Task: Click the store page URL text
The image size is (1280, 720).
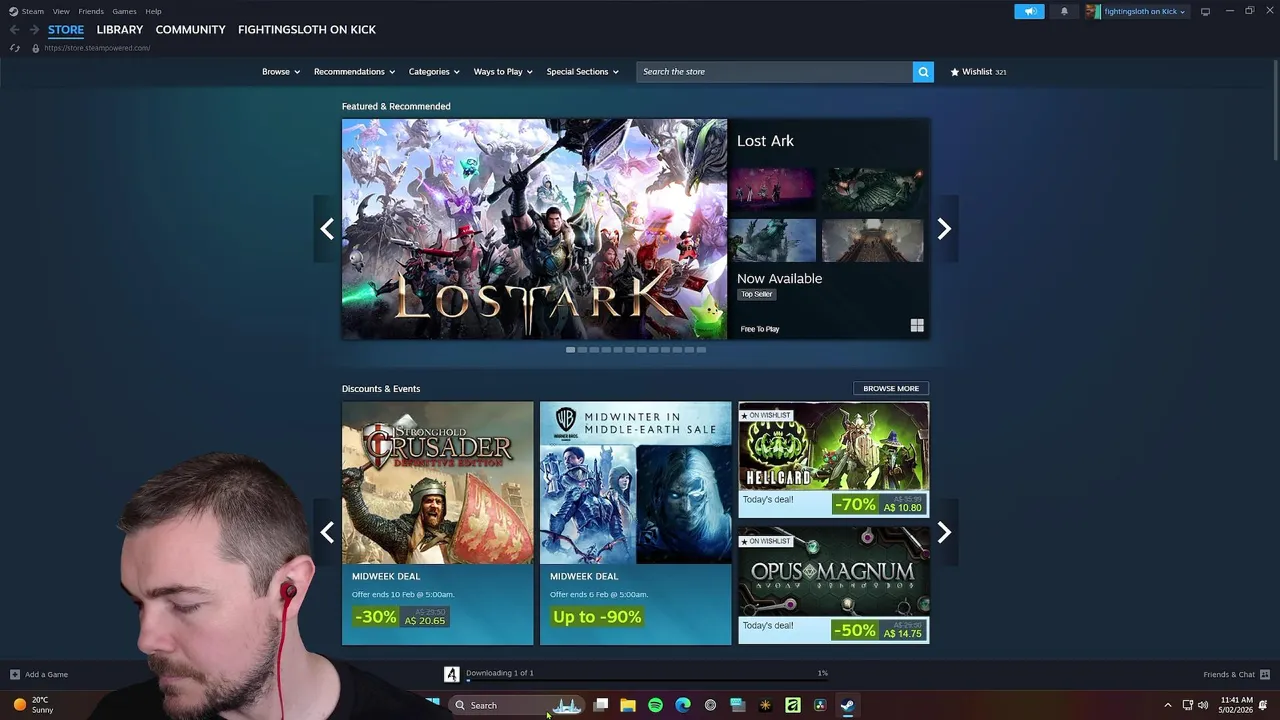Action: [97, 48]
